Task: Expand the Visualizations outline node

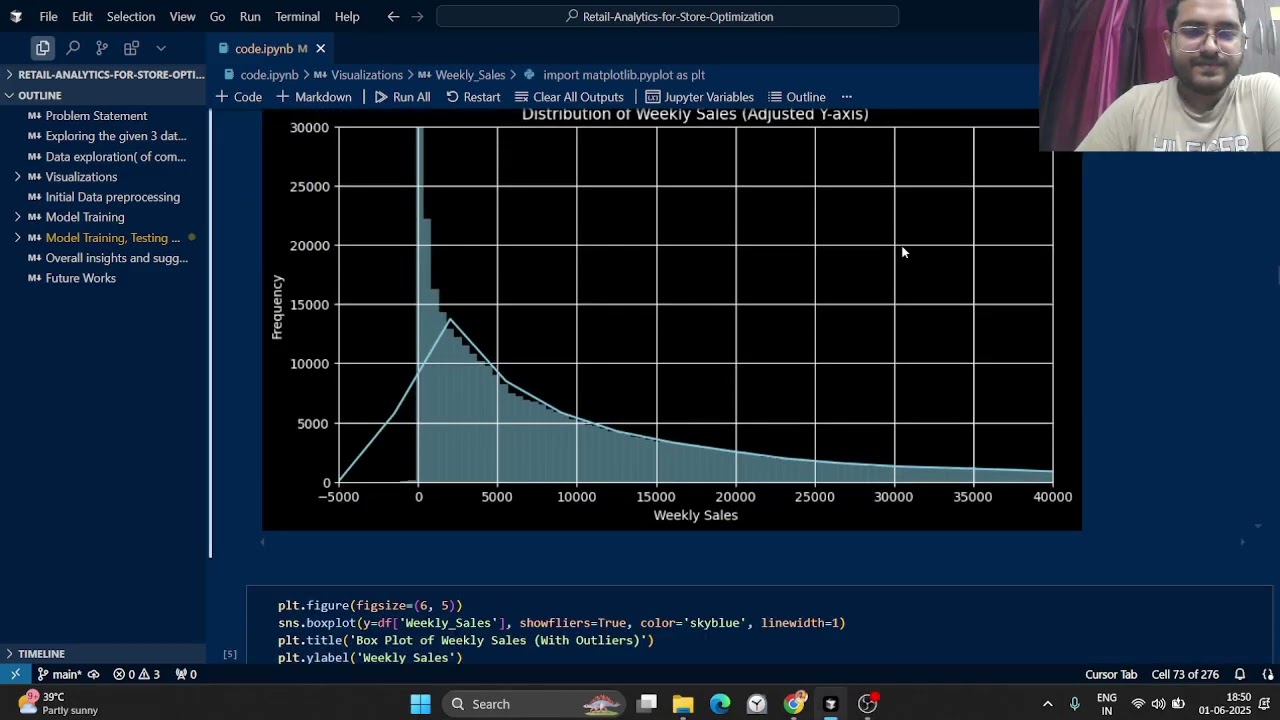Action: (17, 177)
